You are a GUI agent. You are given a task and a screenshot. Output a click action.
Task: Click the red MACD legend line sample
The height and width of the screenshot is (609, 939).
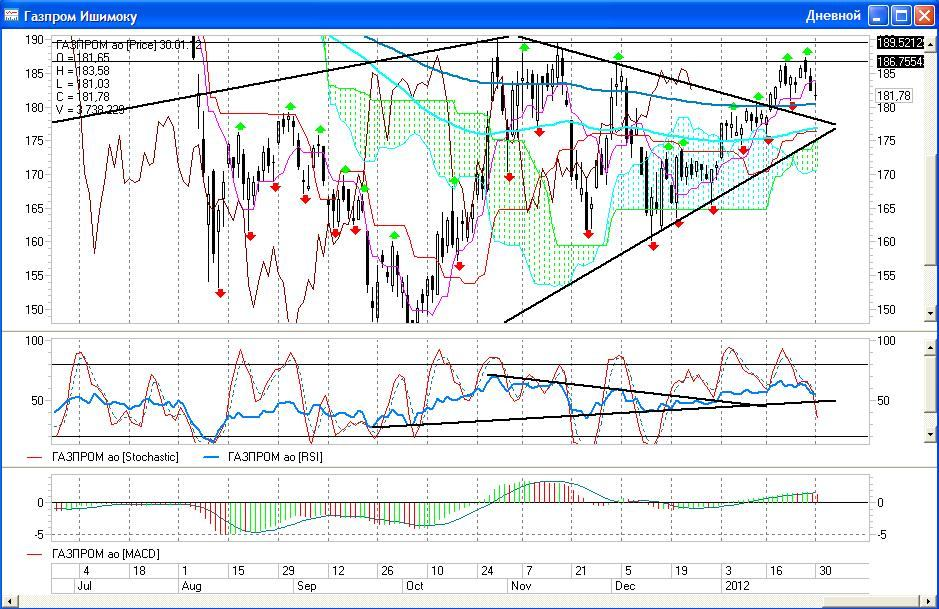(x=35, y=555)
